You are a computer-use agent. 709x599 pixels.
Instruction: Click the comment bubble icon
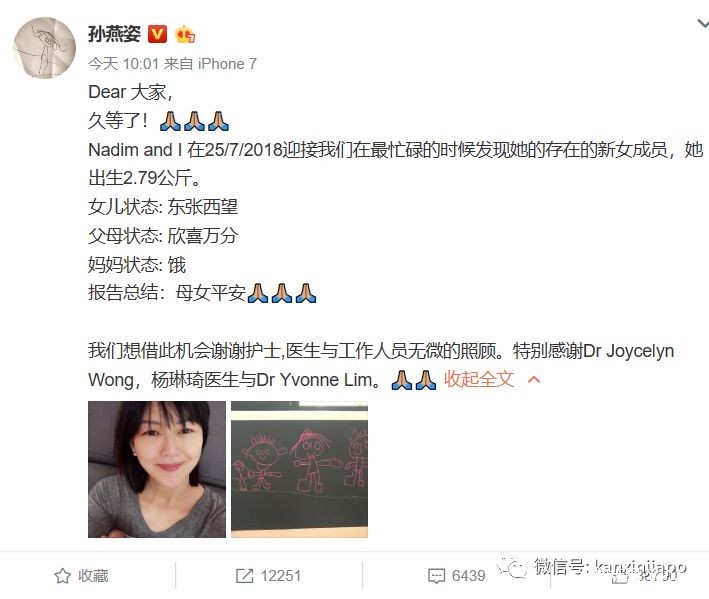pos(436,576)
